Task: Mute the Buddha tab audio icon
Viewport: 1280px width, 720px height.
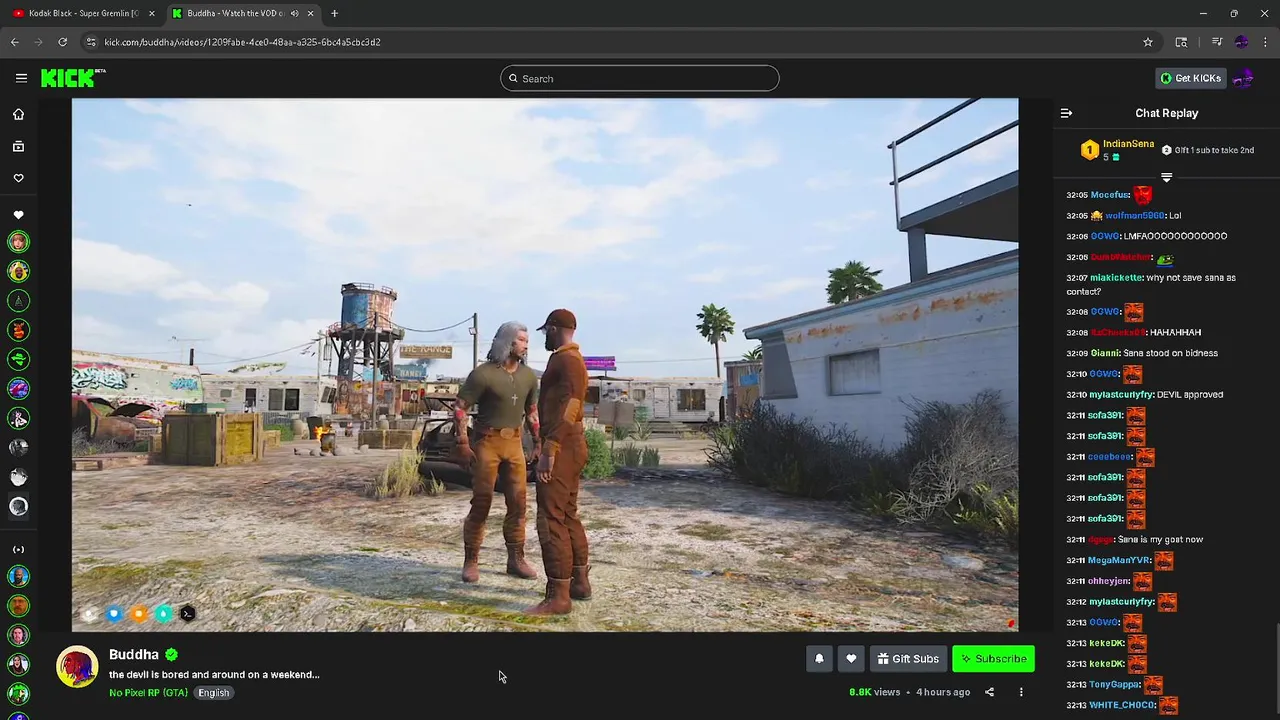Action: click(x=293, y=13)
